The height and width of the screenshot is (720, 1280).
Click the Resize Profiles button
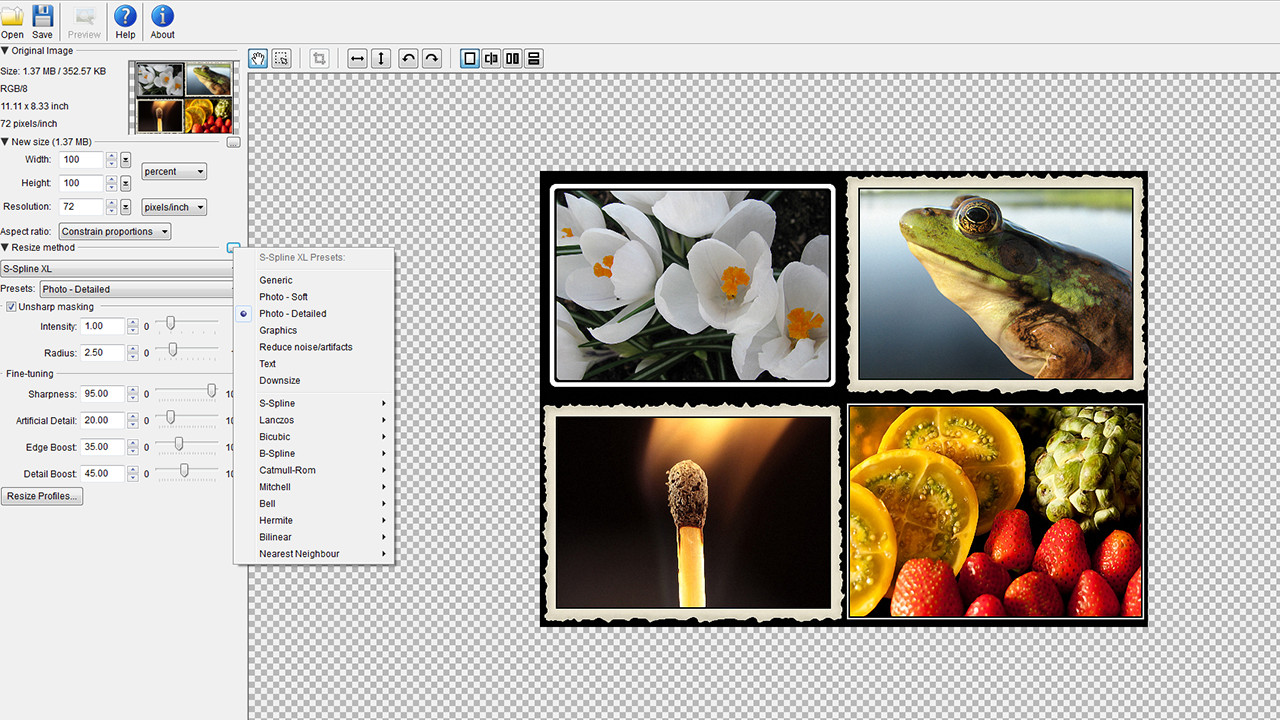(x=42, y=496)
